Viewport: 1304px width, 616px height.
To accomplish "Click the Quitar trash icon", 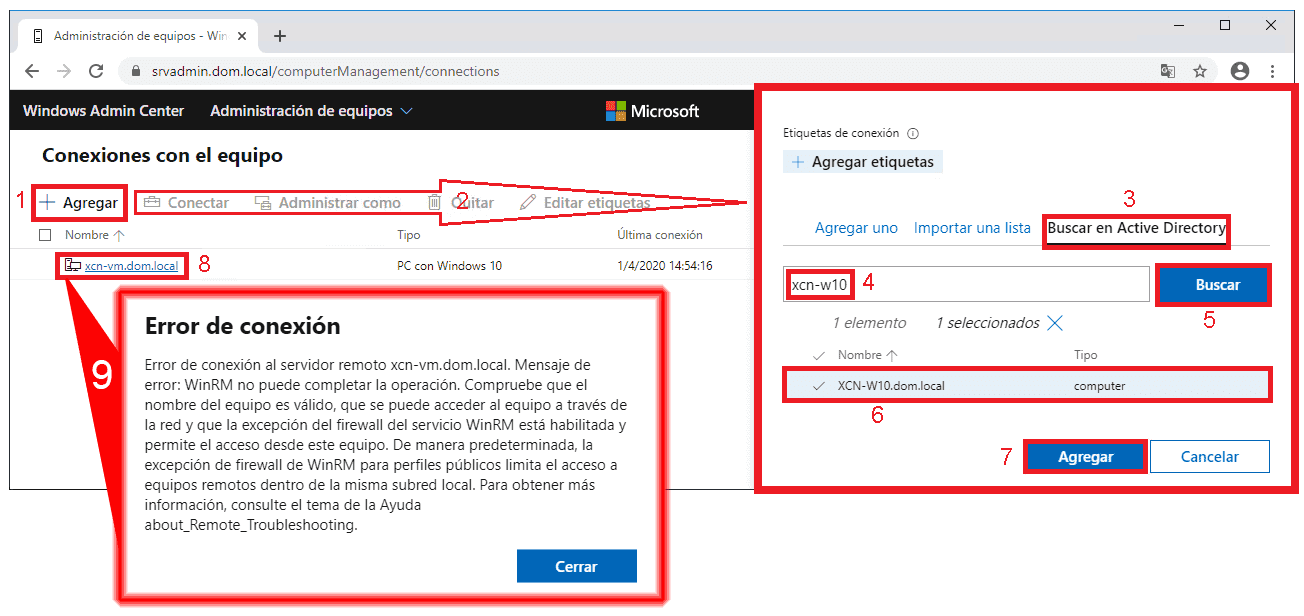I will pyautogui.click(x=434, y=201).
